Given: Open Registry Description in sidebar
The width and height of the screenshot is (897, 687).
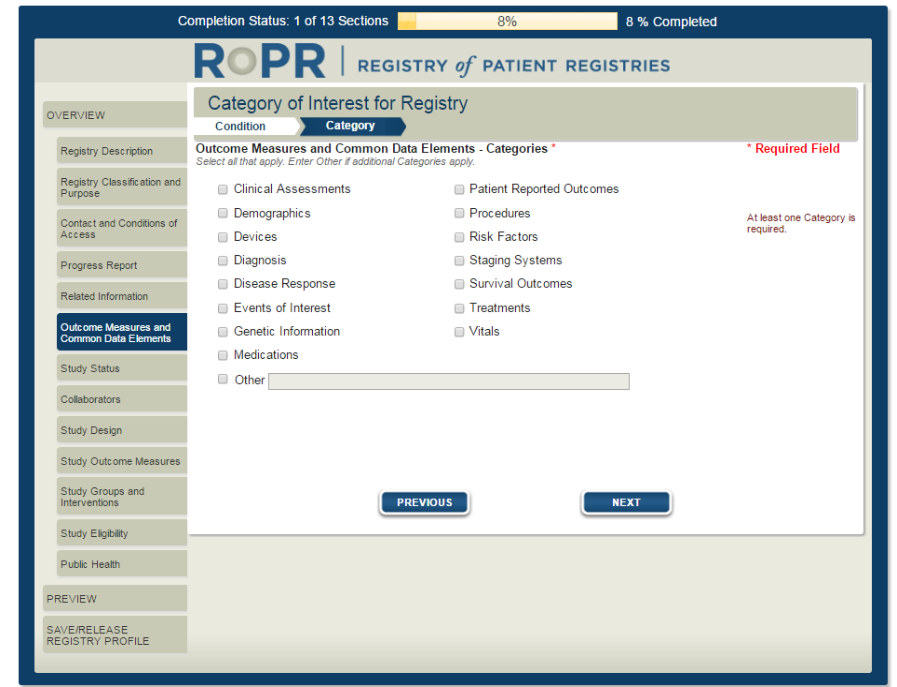Looking at the screenshot, I should 122,151.
